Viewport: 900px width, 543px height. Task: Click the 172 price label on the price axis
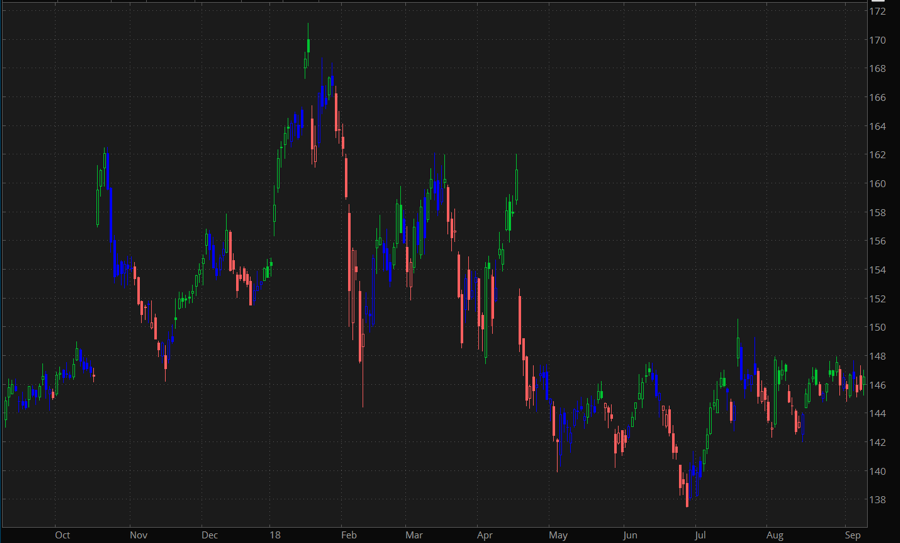pos(877,11)
